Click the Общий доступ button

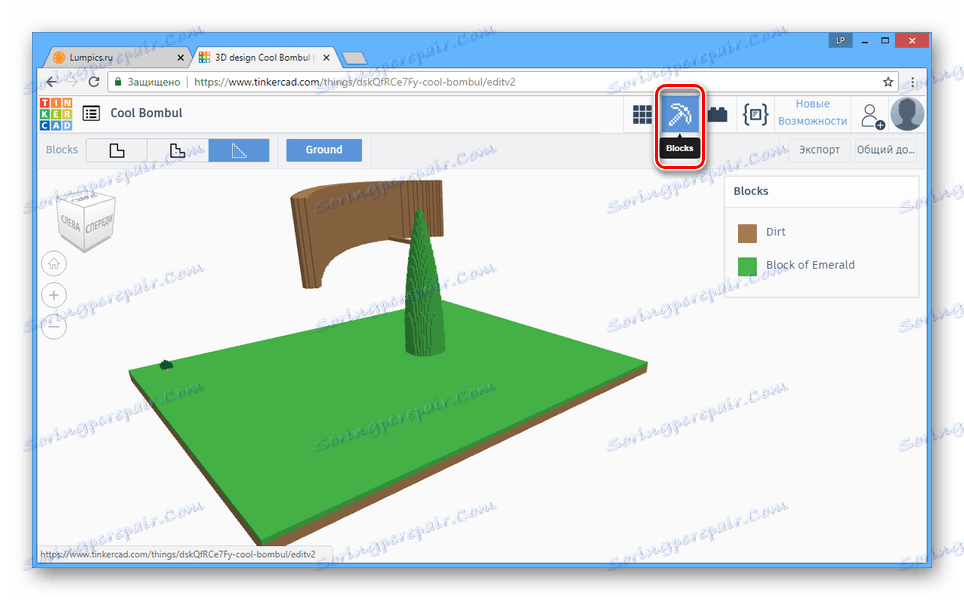886,150
